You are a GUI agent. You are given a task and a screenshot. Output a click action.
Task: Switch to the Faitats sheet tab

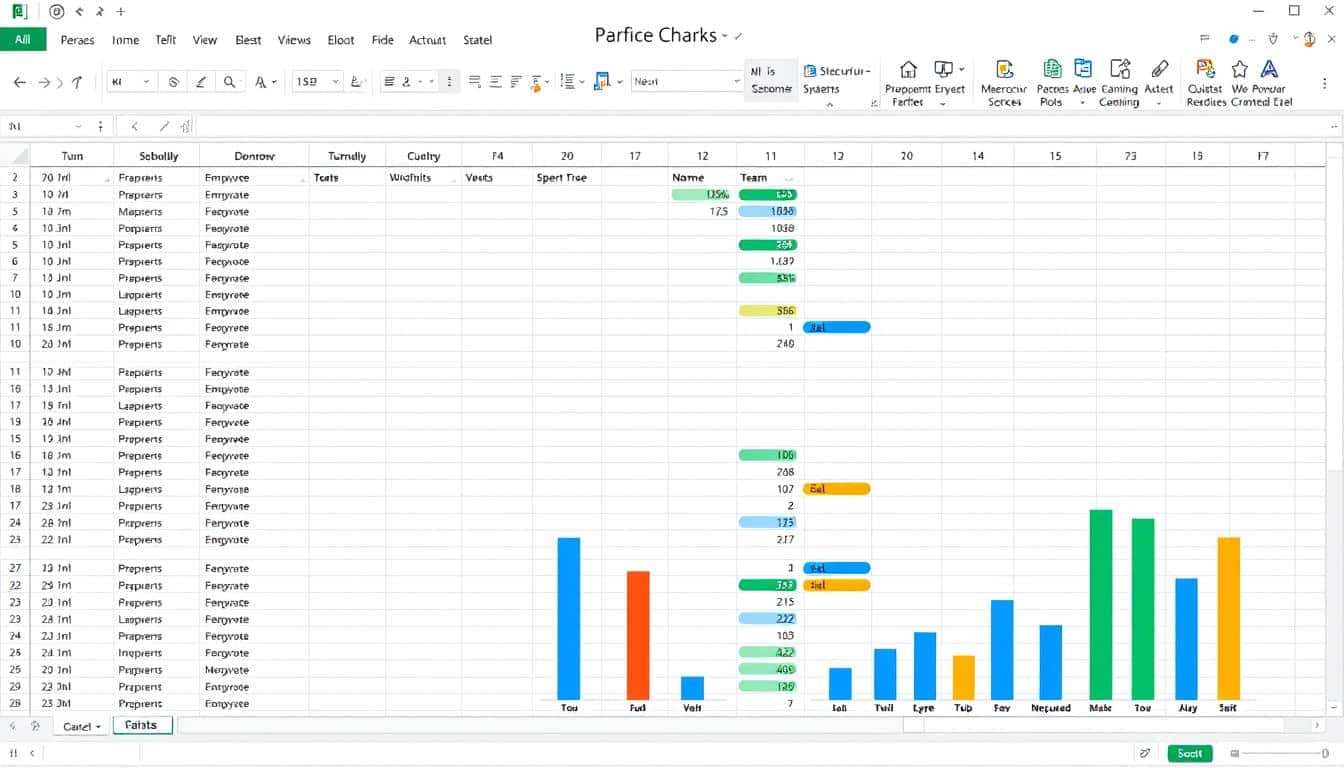click(x=142, y=726)
